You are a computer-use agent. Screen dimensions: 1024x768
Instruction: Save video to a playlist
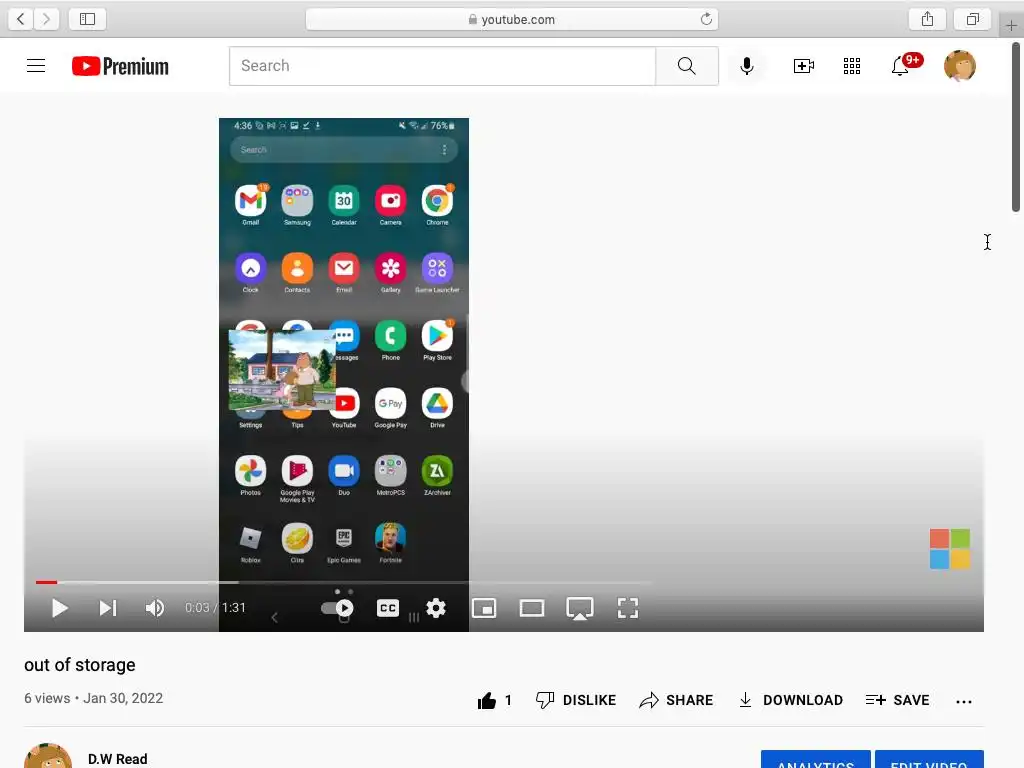[x=897, y=700]
